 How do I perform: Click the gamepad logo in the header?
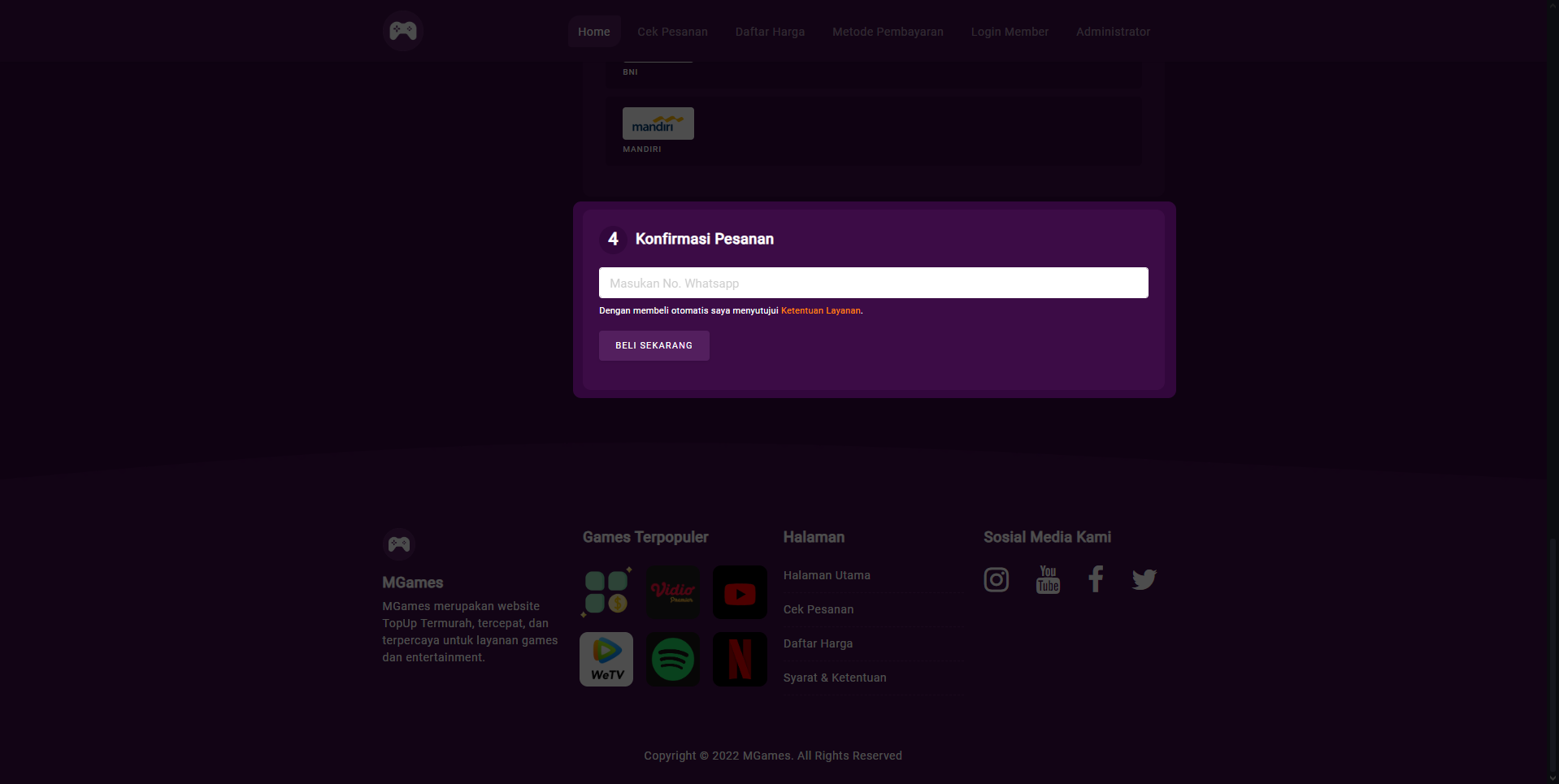coord(403,31)
